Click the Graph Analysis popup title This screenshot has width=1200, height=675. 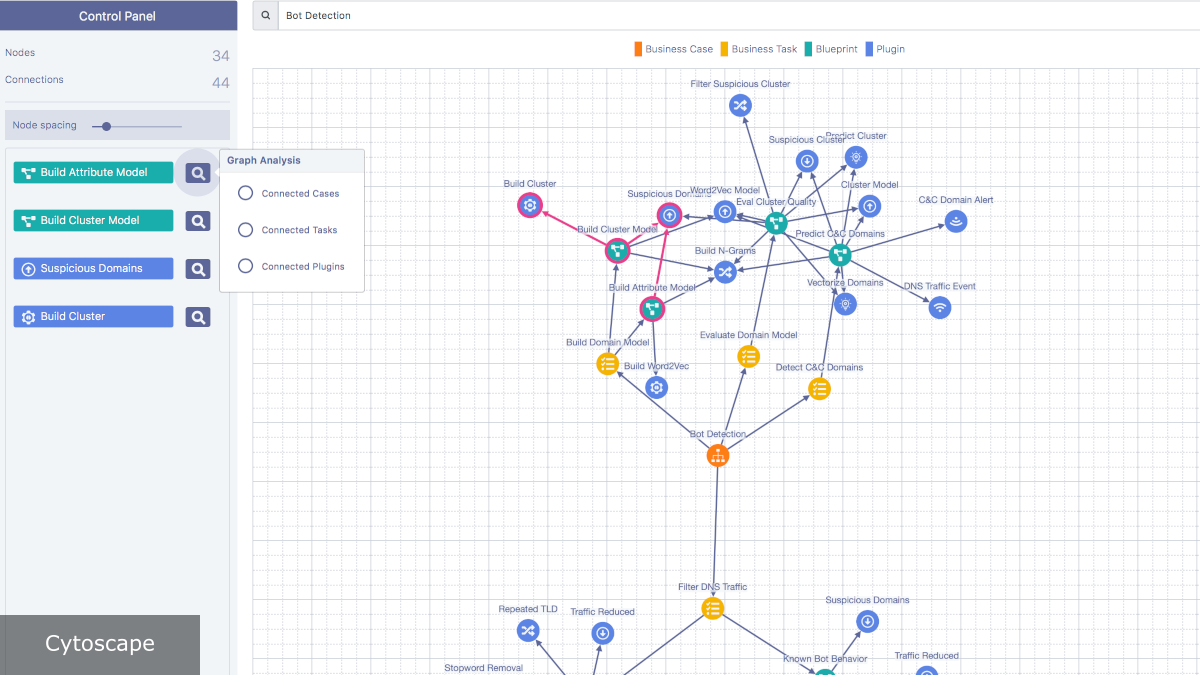pos(264,160)
